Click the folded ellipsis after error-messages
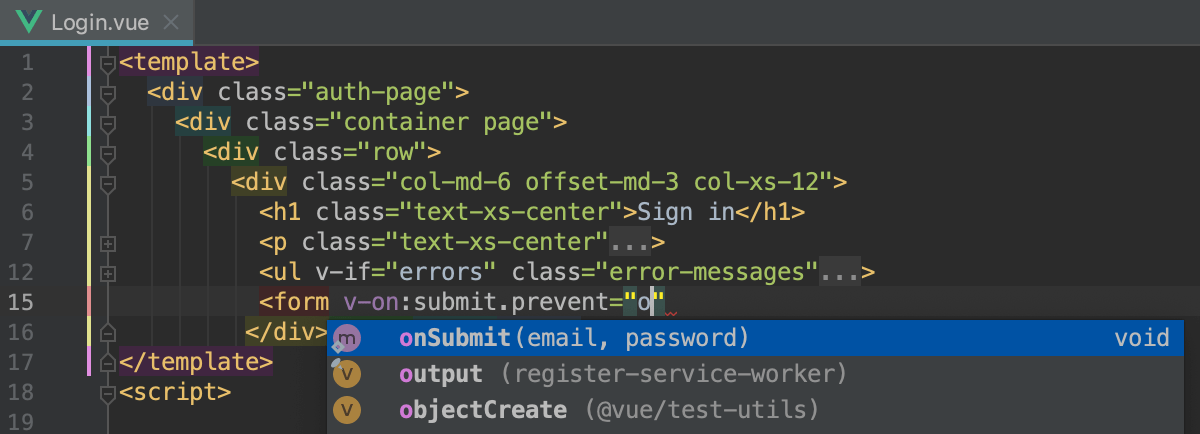The width and height of the screenshot is (1200, 434). tap(840, 272)
